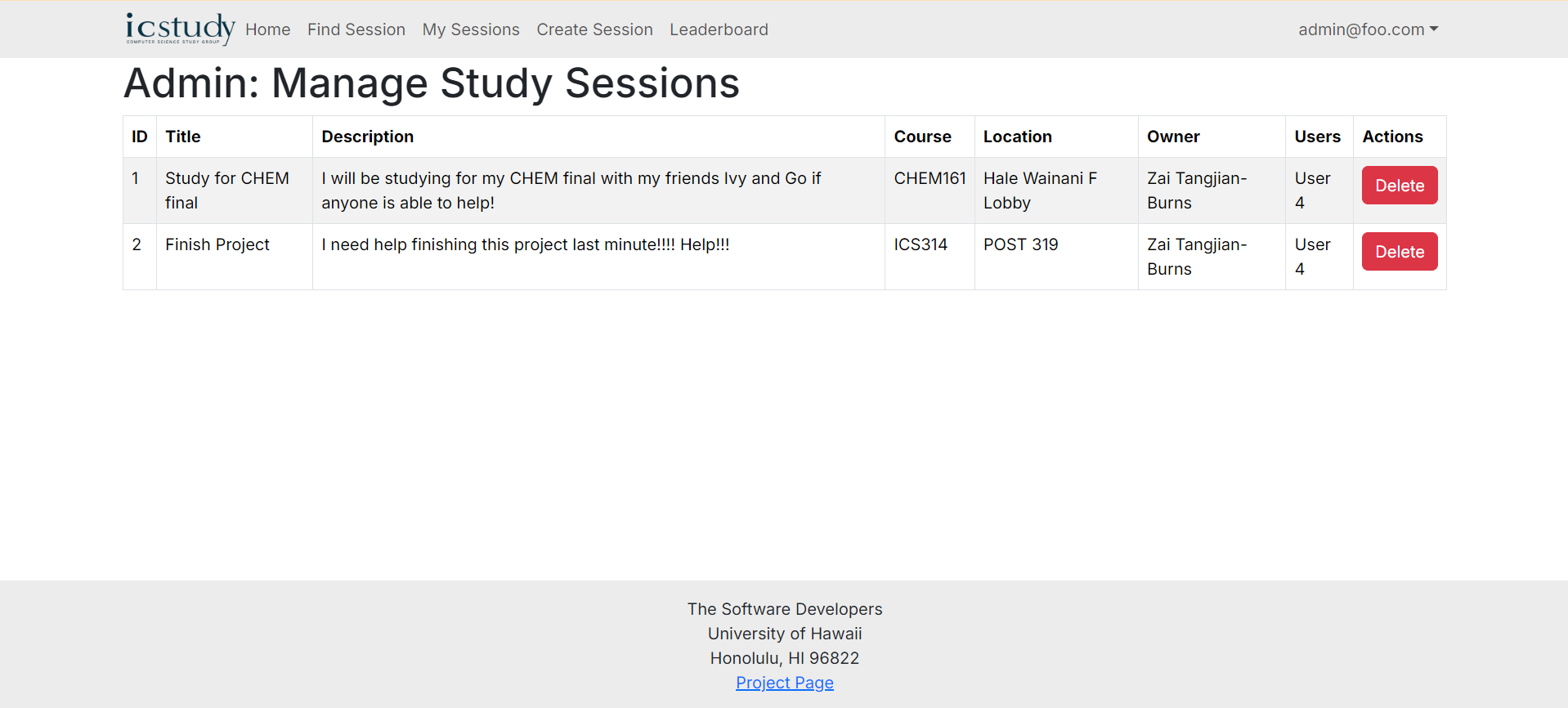
Task: Go to the Home page
Action: 267,29
